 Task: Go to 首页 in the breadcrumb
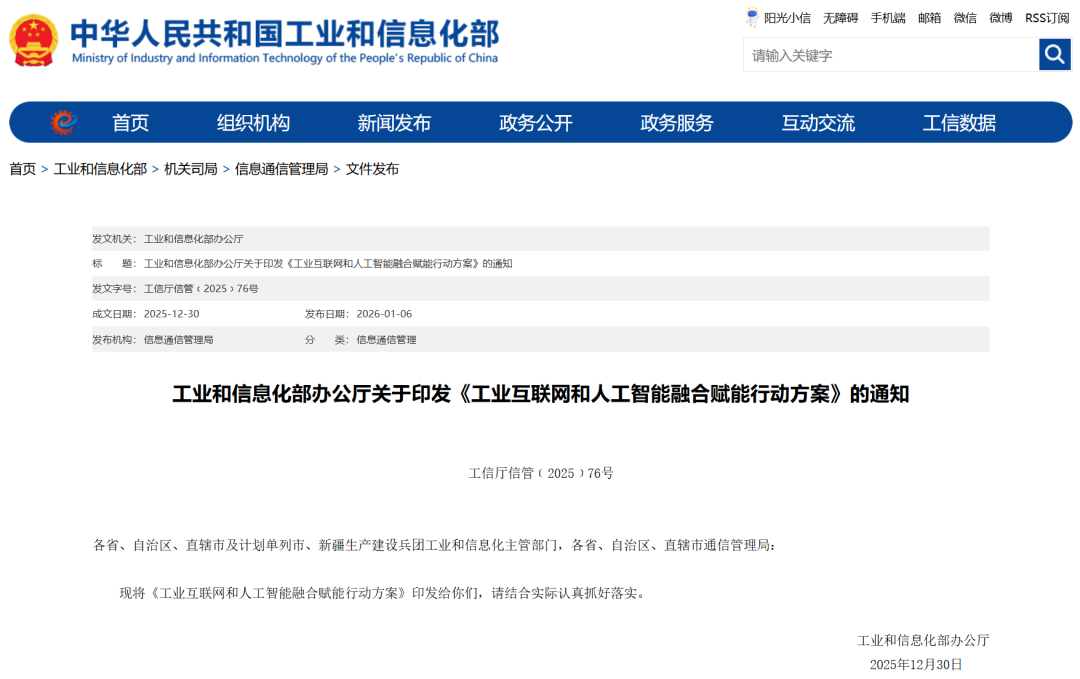(23, 169)
